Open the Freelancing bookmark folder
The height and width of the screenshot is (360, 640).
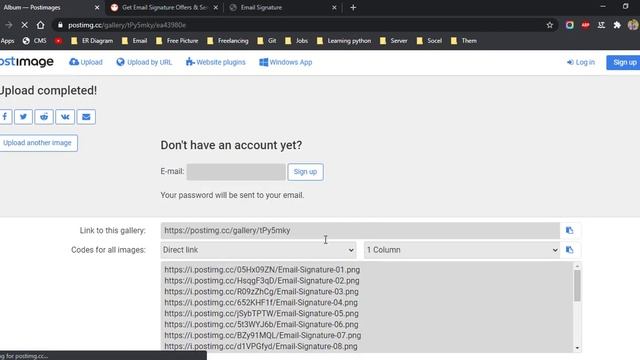pyautogui.click(x=228, y=41)
